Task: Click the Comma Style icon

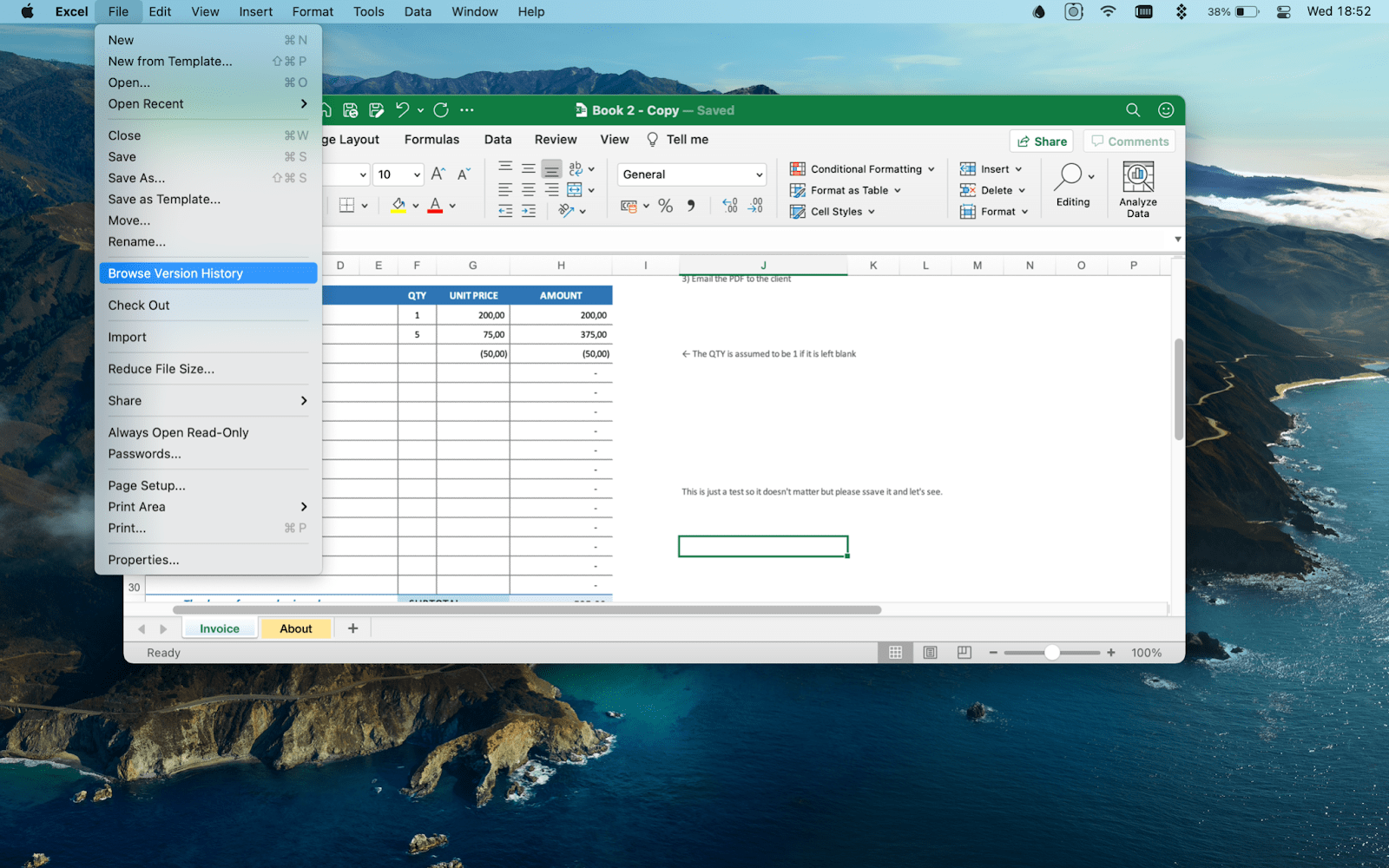Action: click(691, 206)
